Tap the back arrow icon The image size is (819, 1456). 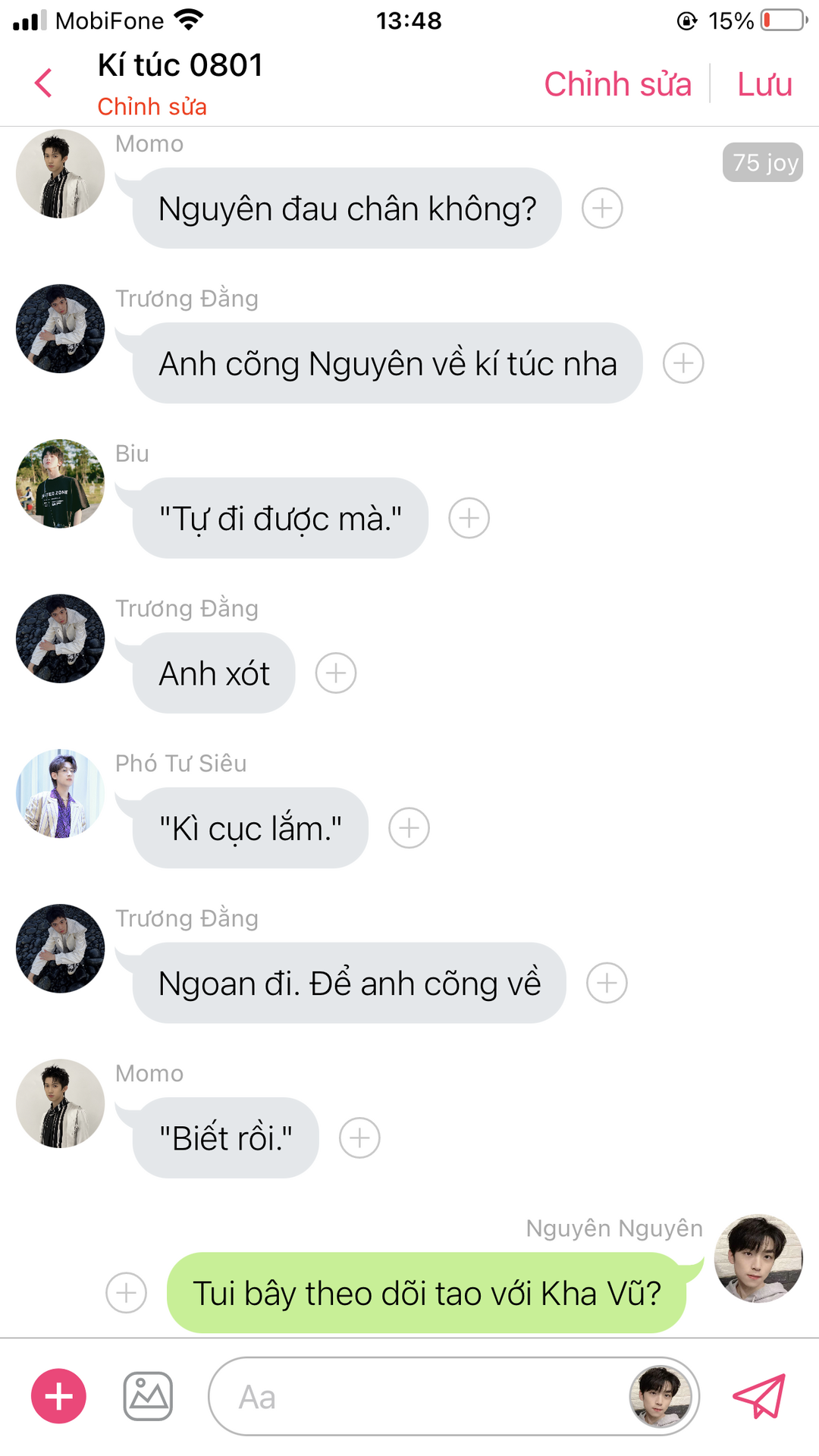[x=44, y=83]
